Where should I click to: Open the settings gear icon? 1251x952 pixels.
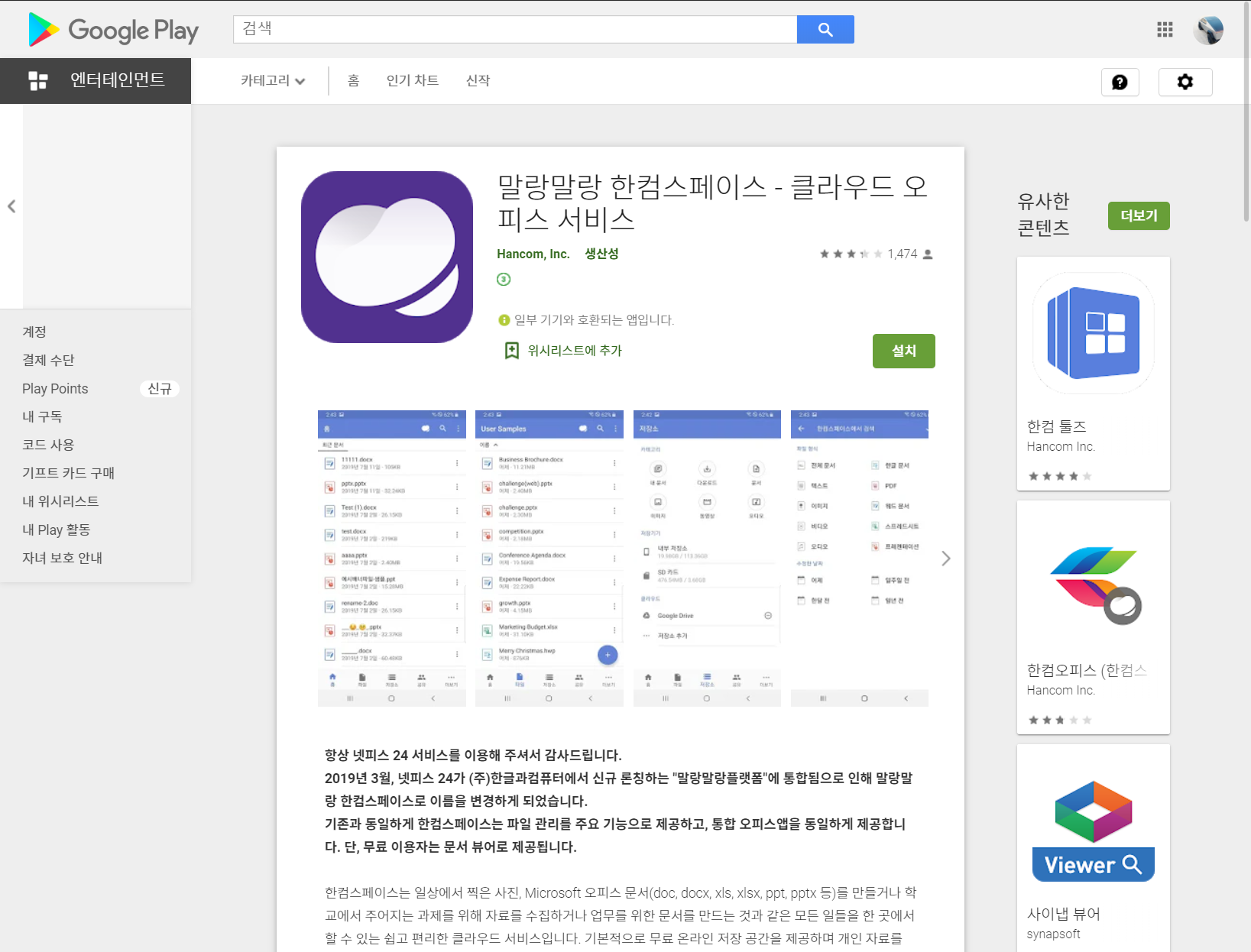click(x=1185, y=82)
